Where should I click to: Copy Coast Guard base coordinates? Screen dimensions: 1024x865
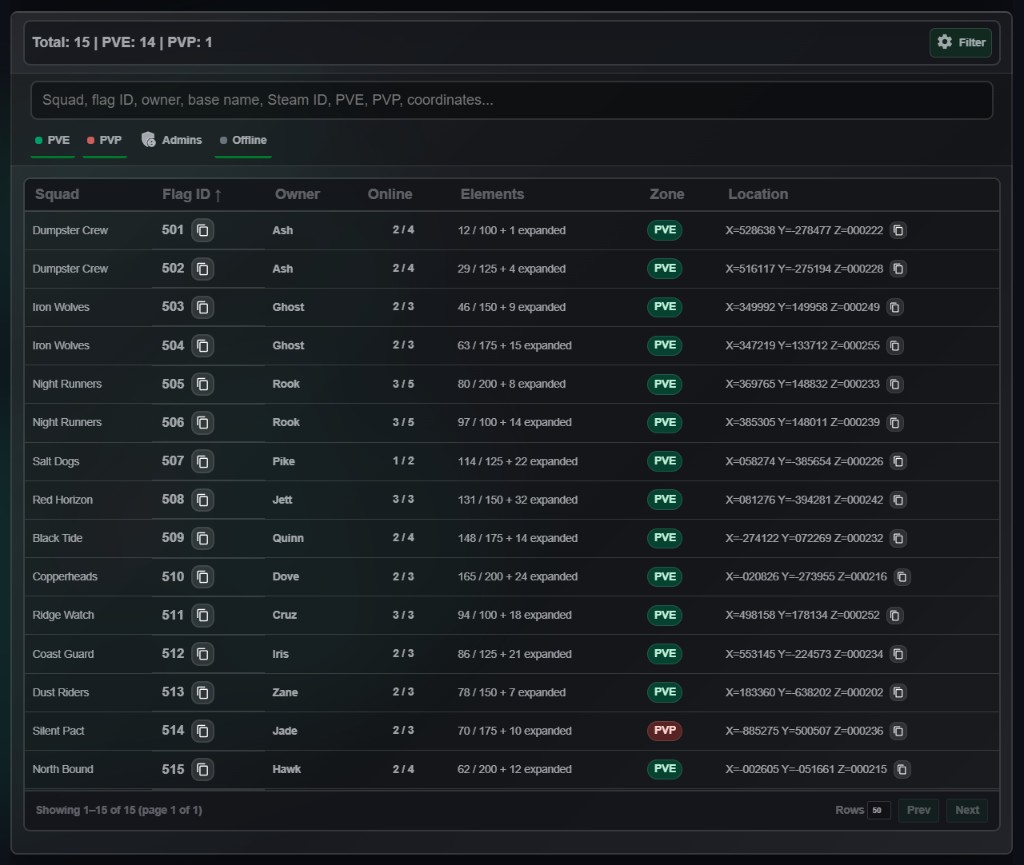pos(899,653)
